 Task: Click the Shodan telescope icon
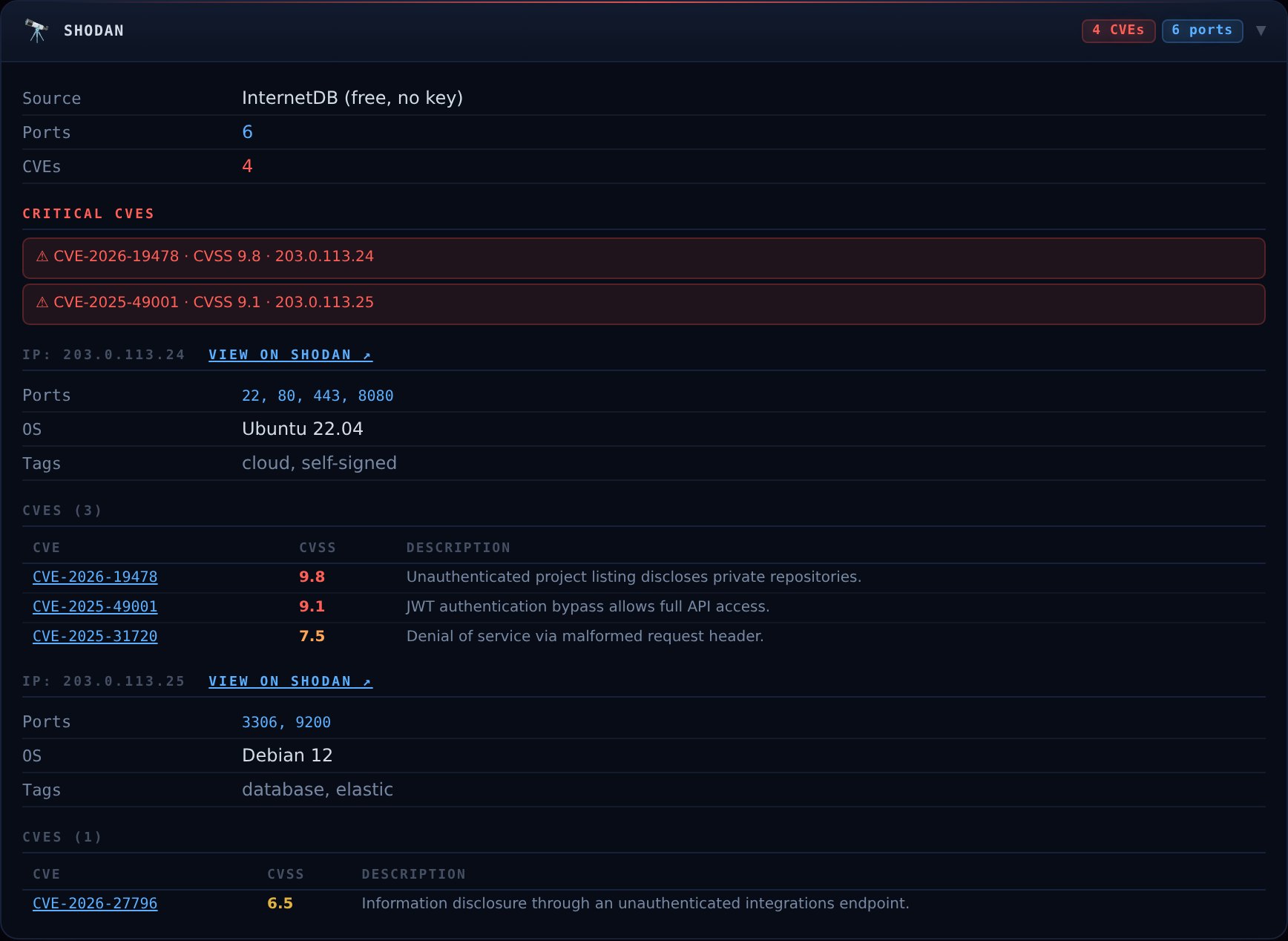click(36, 30)
